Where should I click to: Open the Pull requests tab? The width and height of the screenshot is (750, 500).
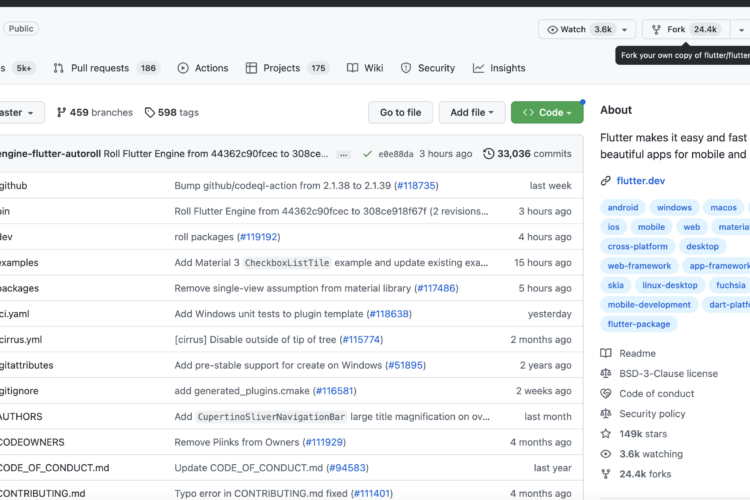(107, 68)
